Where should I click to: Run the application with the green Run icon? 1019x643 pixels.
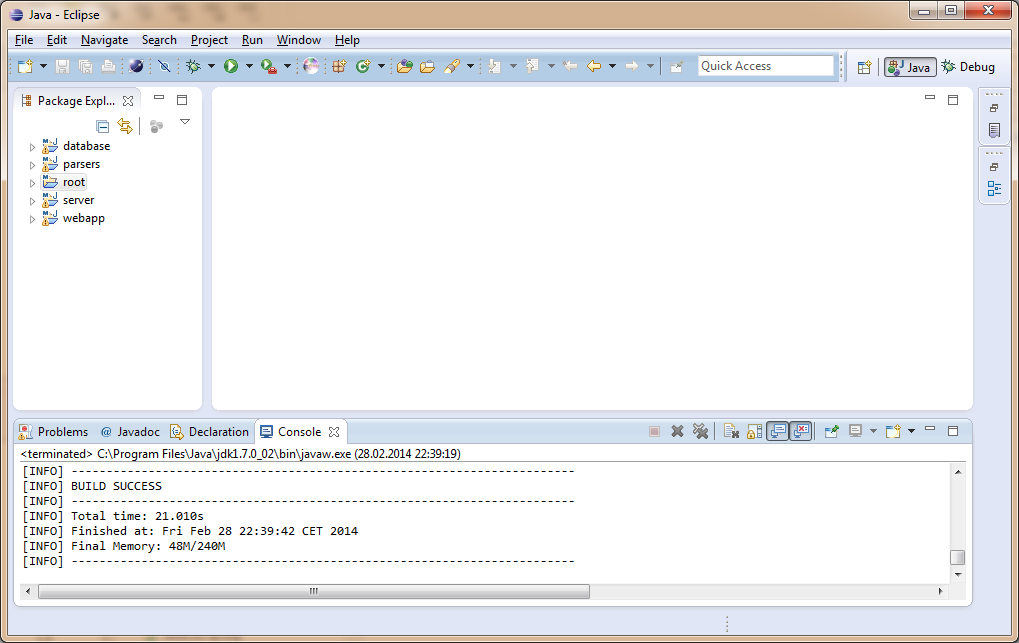point(230,66)
